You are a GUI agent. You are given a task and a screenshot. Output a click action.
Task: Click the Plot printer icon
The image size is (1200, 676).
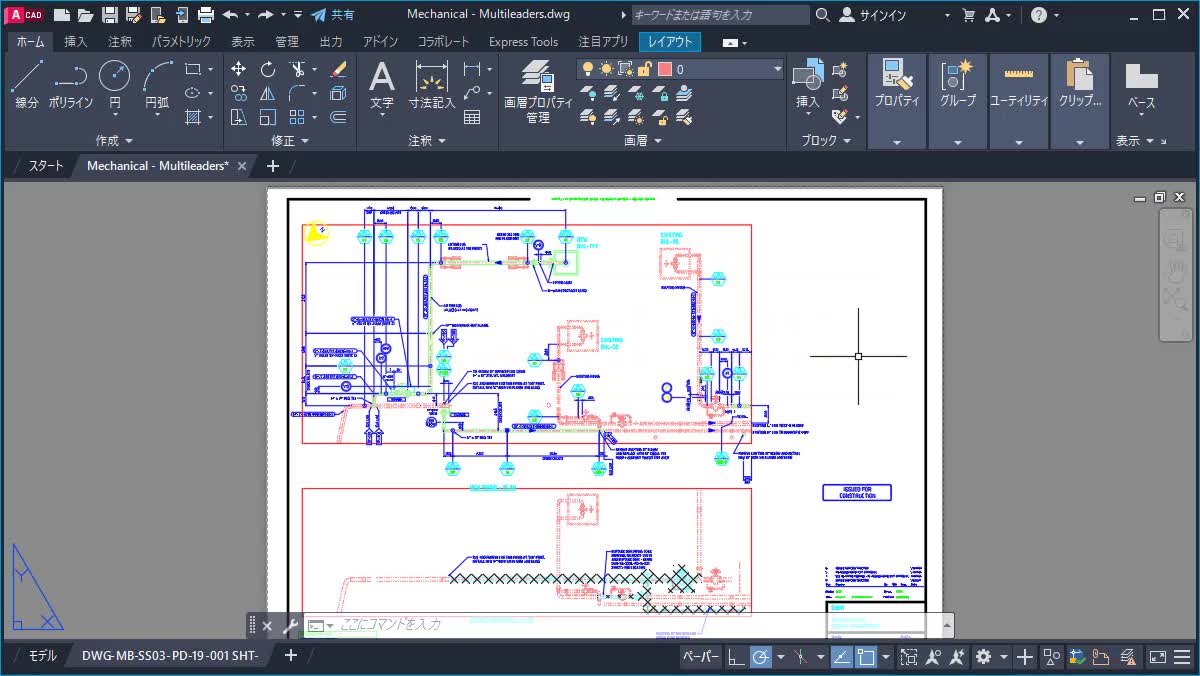206,15
